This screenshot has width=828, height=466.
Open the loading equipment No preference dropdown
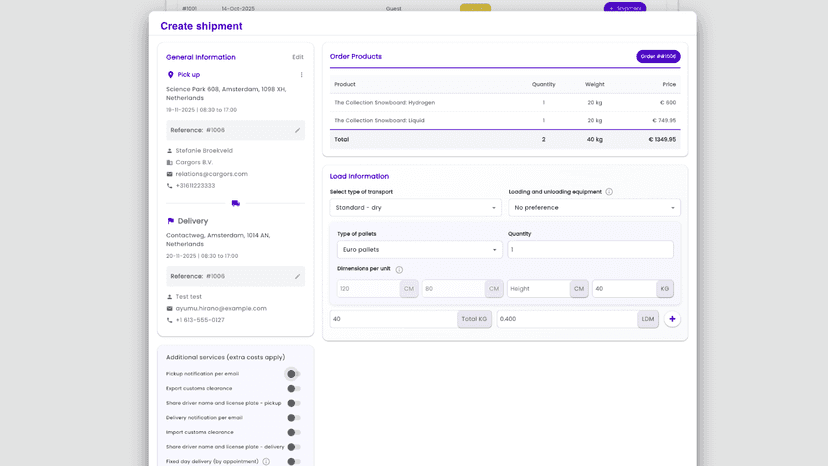click(594, 208)
